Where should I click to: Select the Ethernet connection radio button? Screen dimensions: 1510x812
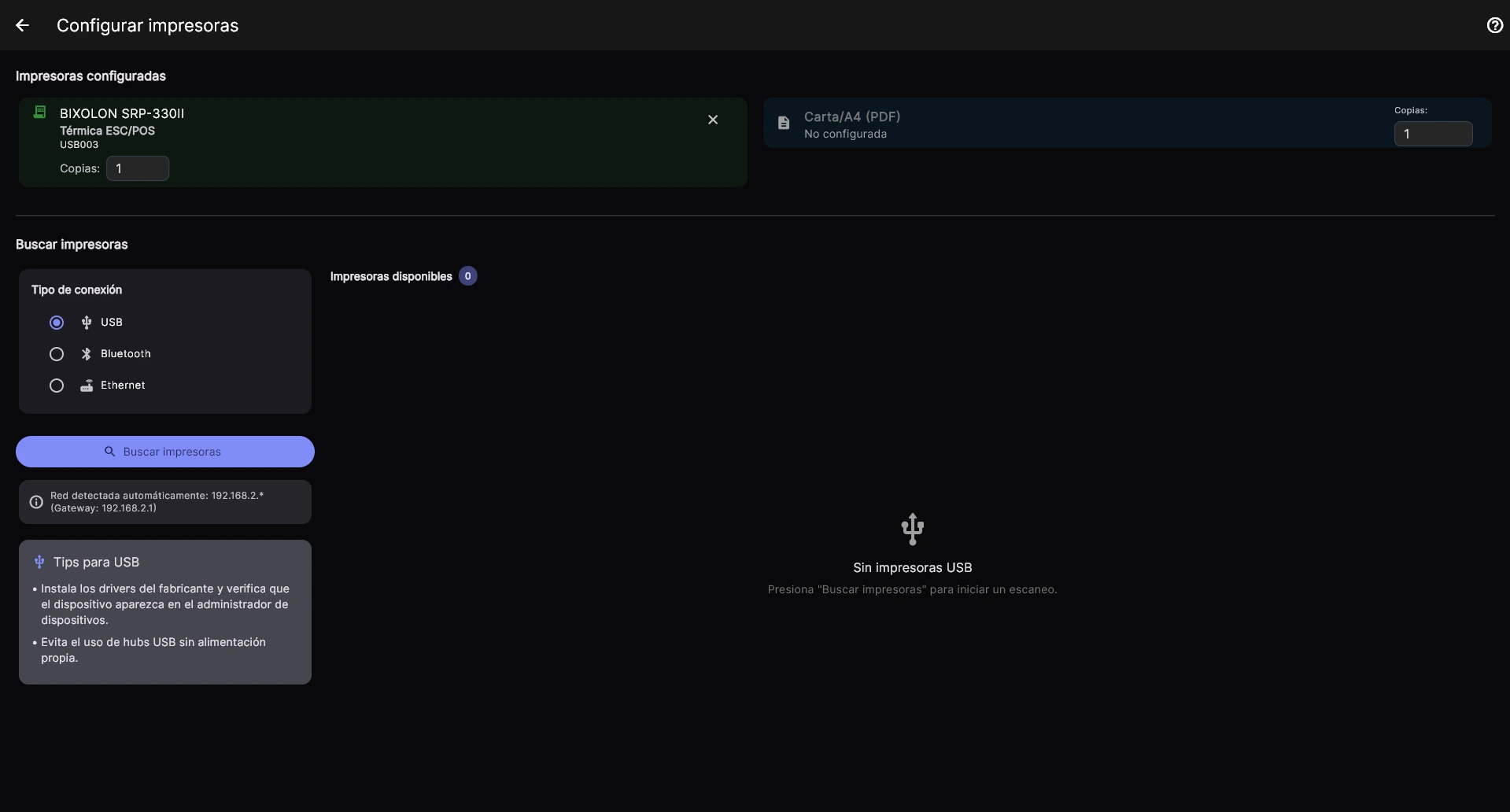coord(57,386)
